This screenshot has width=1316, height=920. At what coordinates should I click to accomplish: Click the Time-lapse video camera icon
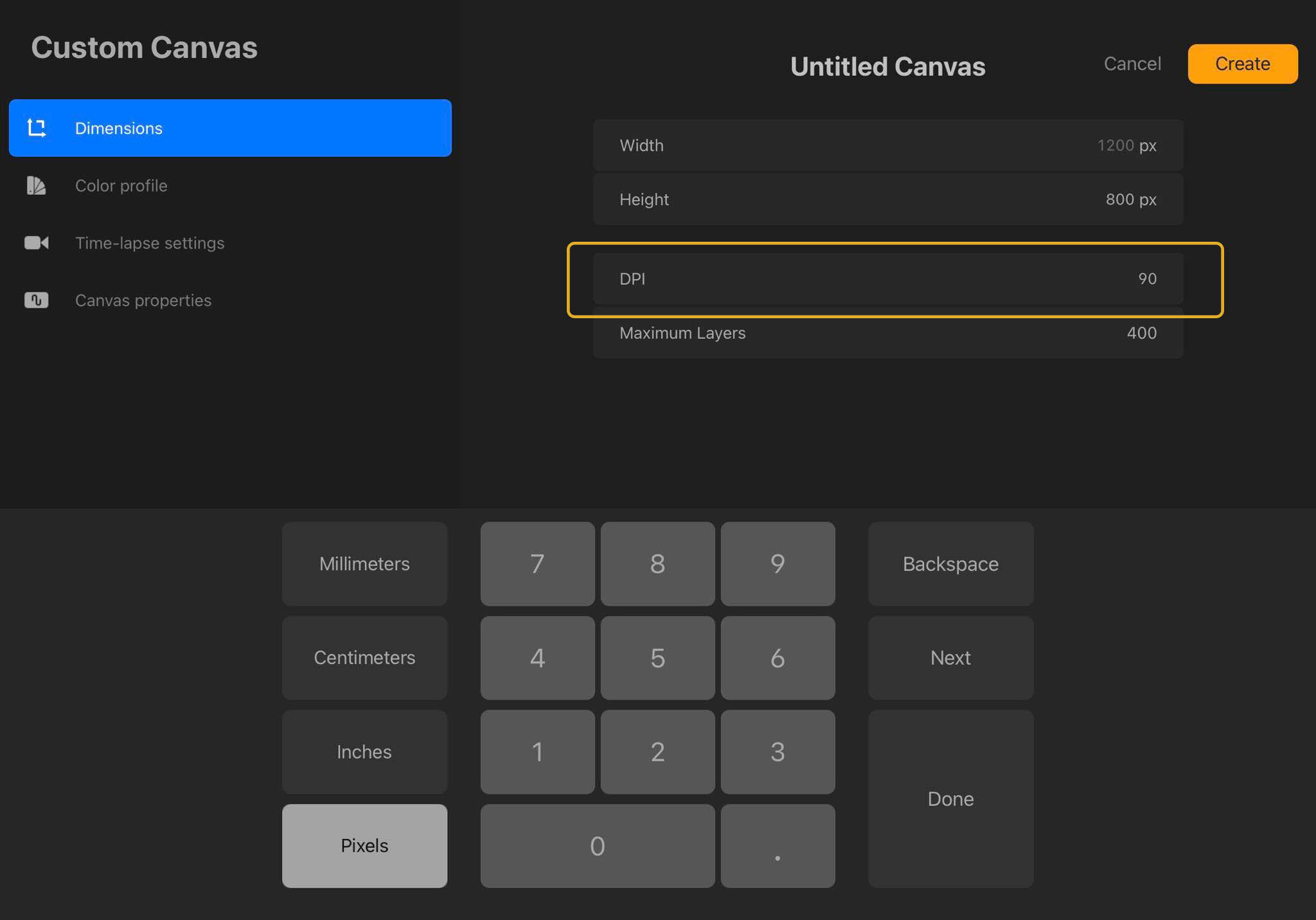pyautogui.click(x=37, y=243)
